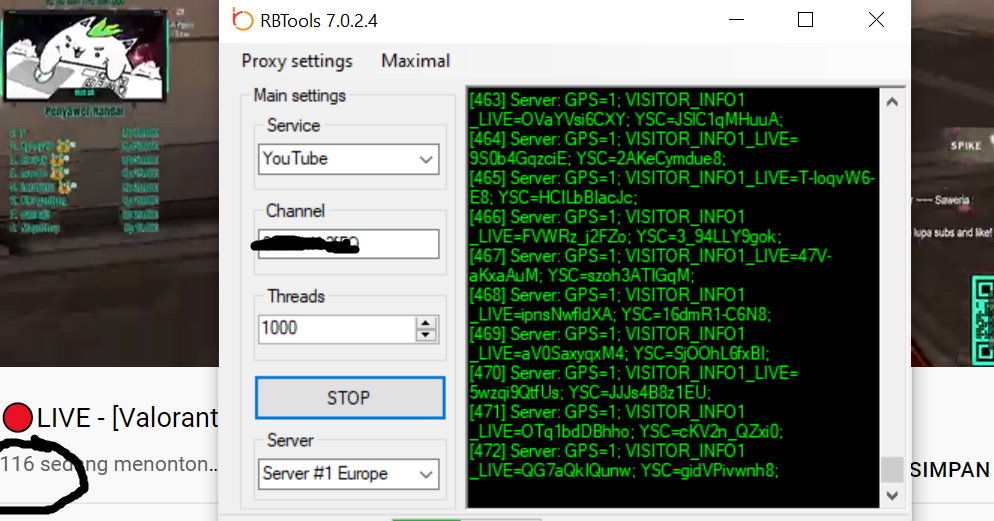Screen dimensions: 994x521
Task: Click the green progress bar at bottom
Action: pos(426,519)
